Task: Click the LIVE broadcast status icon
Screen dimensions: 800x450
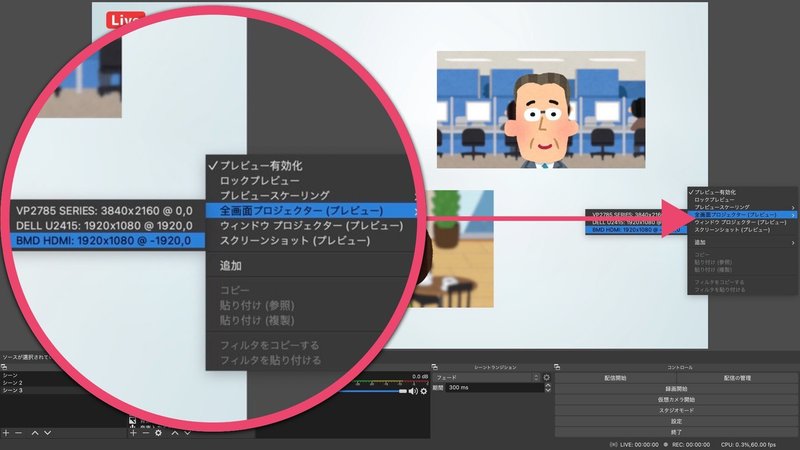Action: (x=613, y=445)
